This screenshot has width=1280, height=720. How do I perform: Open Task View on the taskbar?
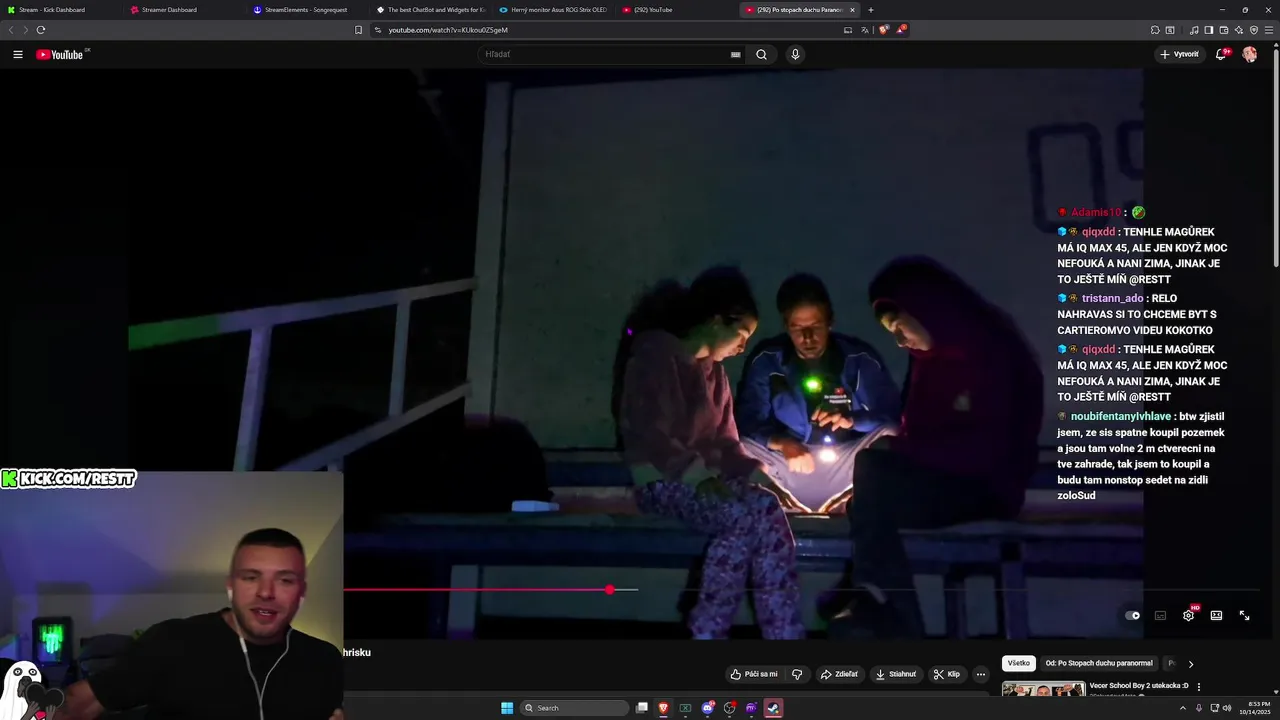coord(642,708)
